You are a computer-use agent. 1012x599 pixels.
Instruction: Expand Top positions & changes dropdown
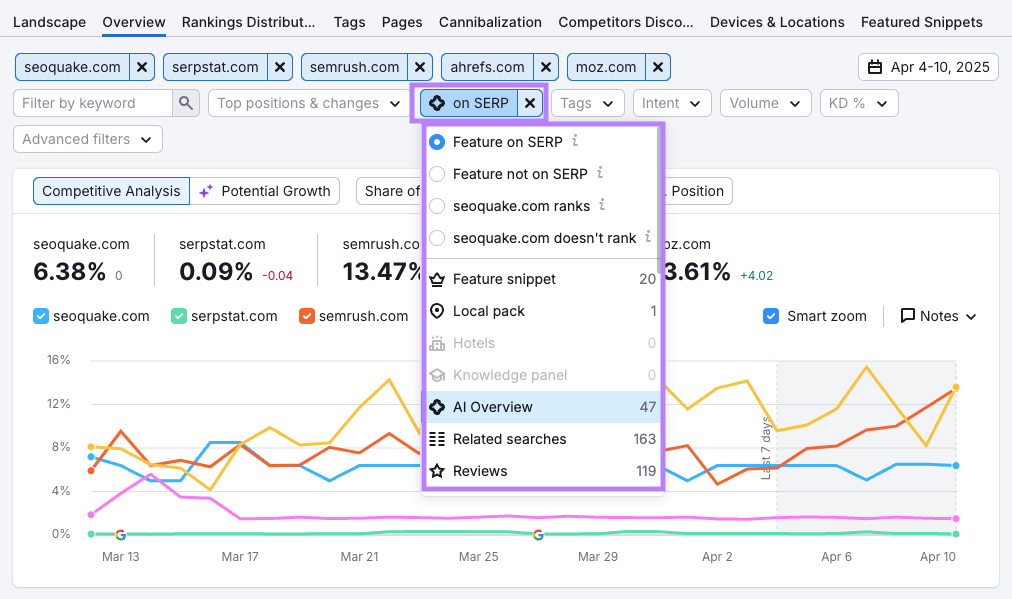click(307, 103)
